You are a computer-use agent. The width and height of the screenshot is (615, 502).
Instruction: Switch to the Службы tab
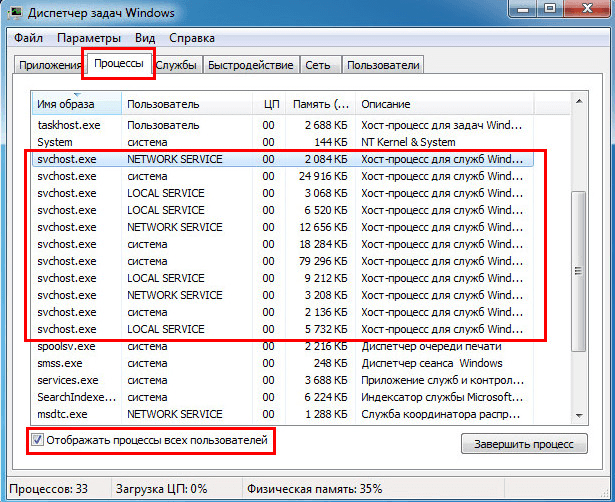(x=176, y=65)
